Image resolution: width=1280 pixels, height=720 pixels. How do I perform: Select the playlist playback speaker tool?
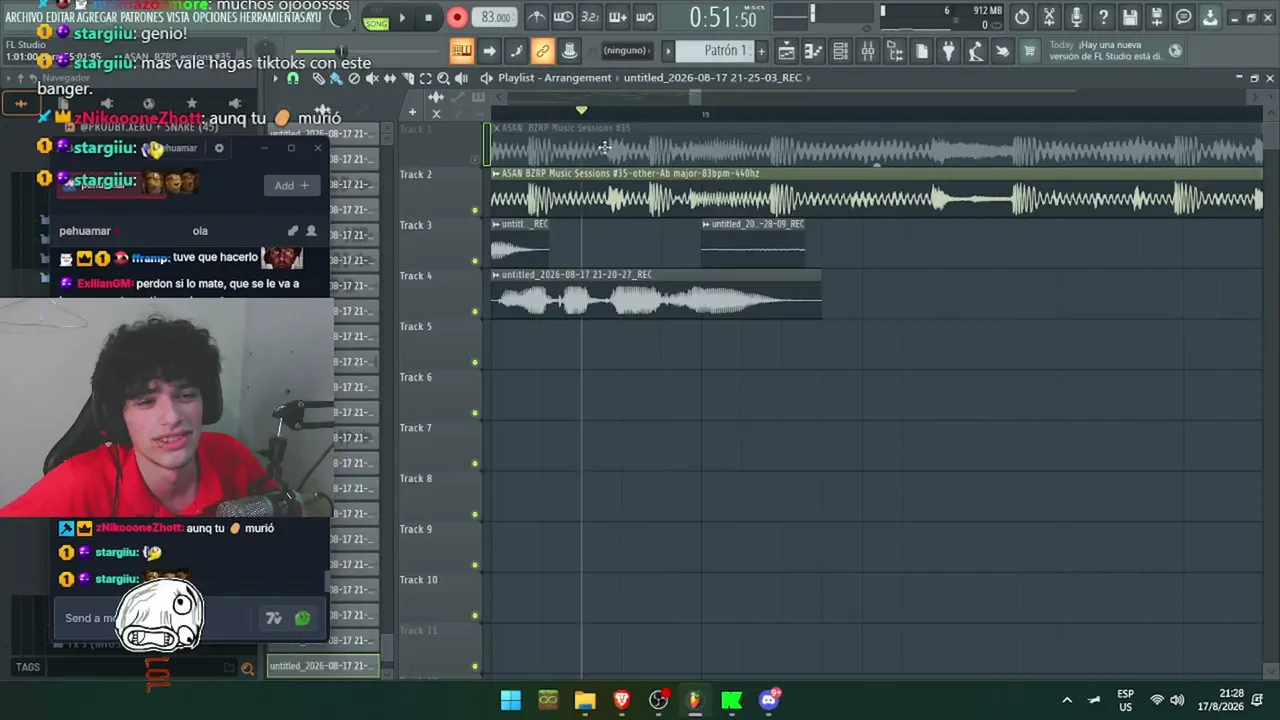461,78
